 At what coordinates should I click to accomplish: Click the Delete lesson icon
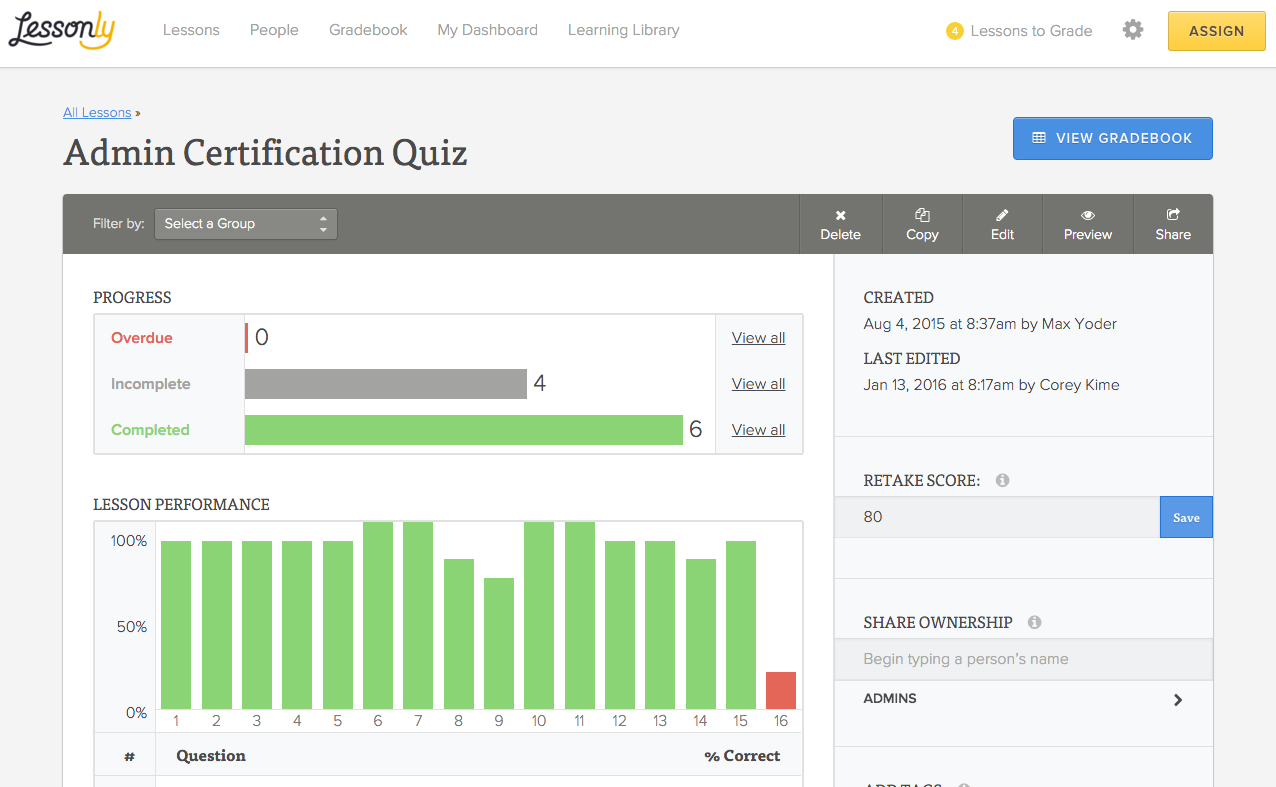pyautogui.click(x=840, y=215)
